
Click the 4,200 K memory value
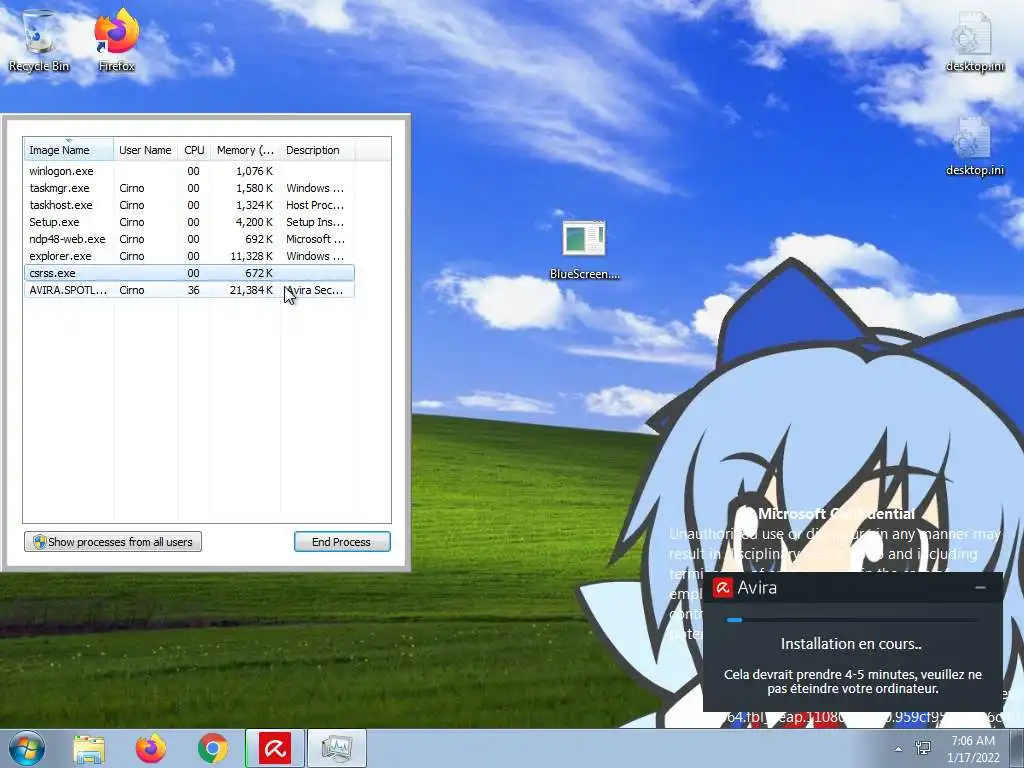[x=254, y=222]
